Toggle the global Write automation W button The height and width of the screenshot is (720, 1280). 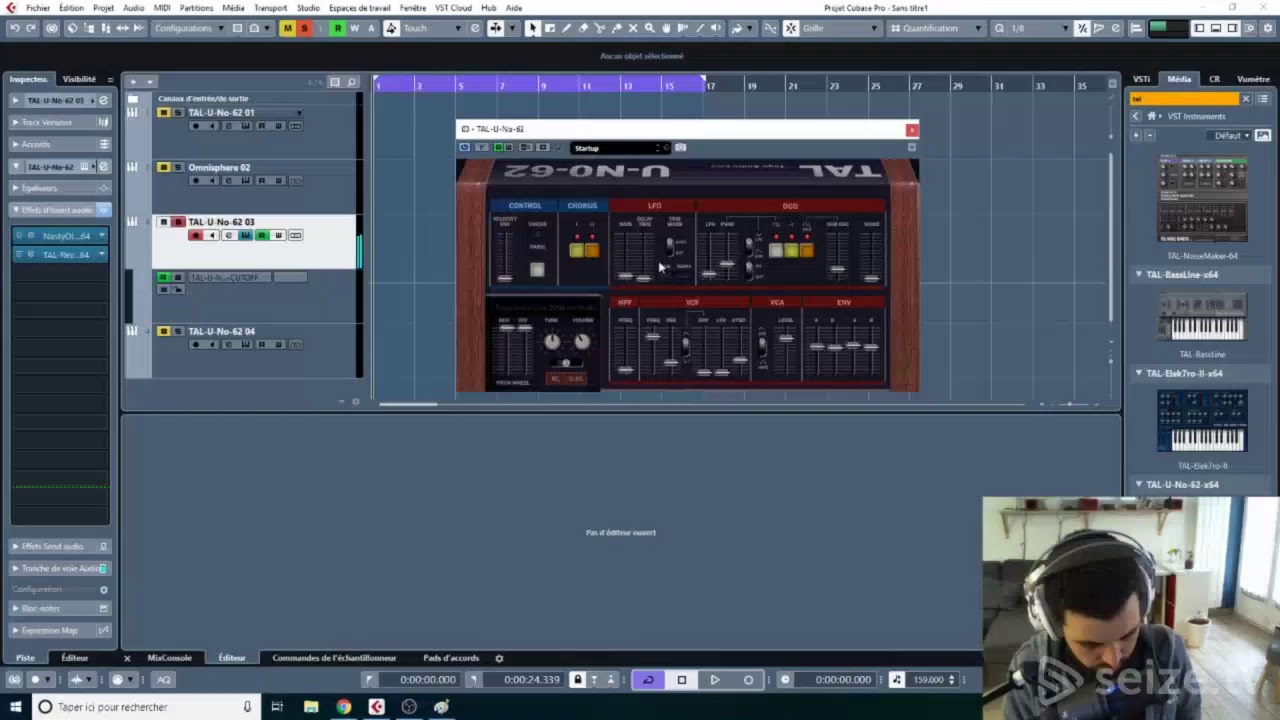(354, 28)
